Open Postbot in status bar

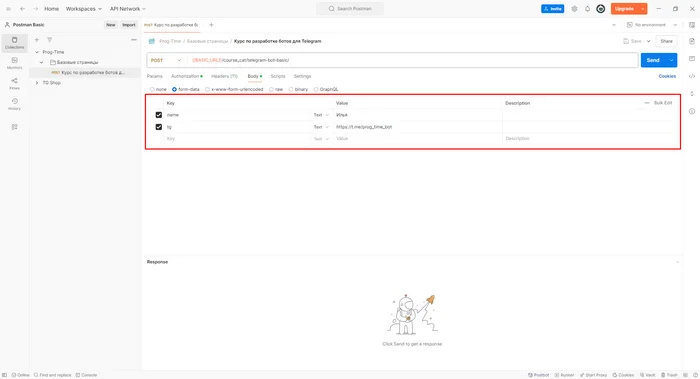tap(538, 375)
